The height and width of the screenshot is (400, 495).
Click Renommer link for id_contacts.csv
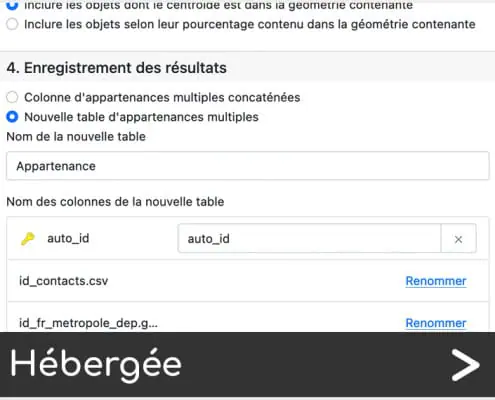(x=436, y=281)
